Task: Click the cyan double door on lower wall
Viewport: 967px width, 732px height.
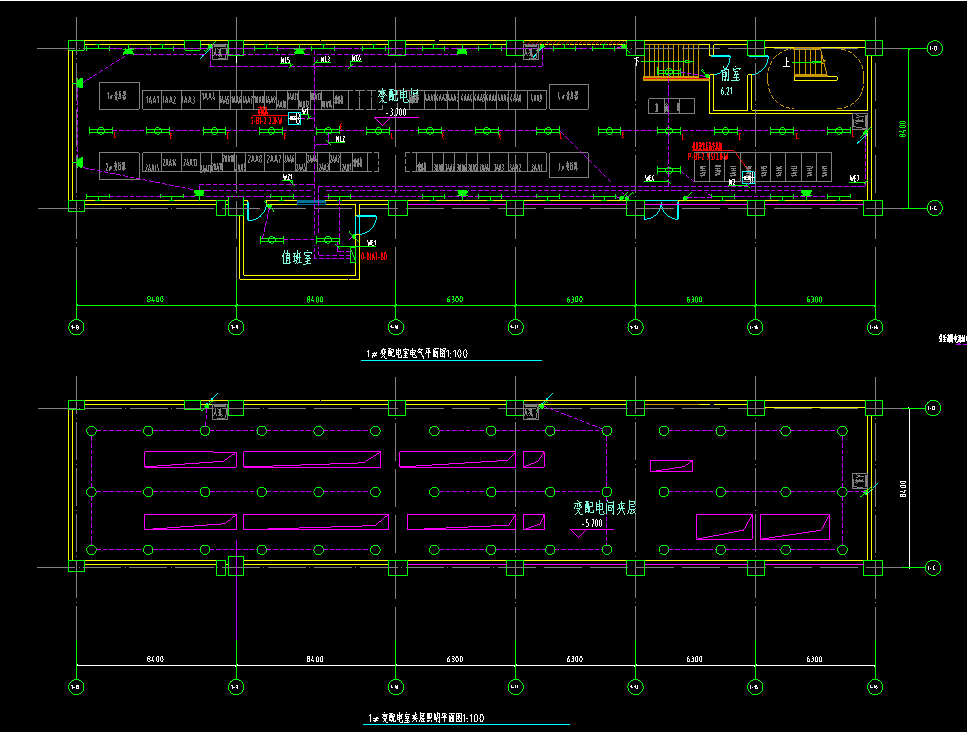Action: click(x=661, y=210)
